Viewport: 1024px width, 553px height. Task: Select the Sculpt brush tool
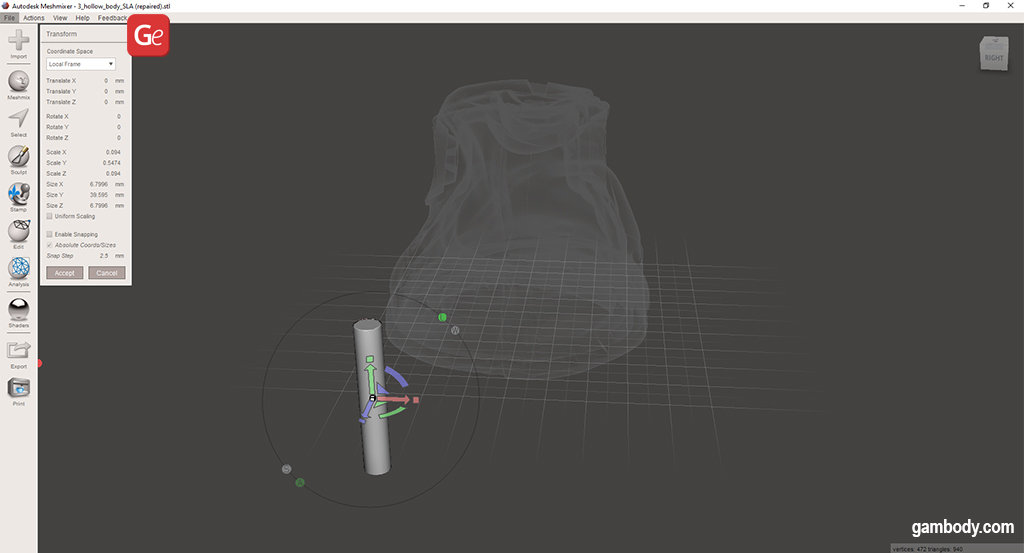point(18,156)
